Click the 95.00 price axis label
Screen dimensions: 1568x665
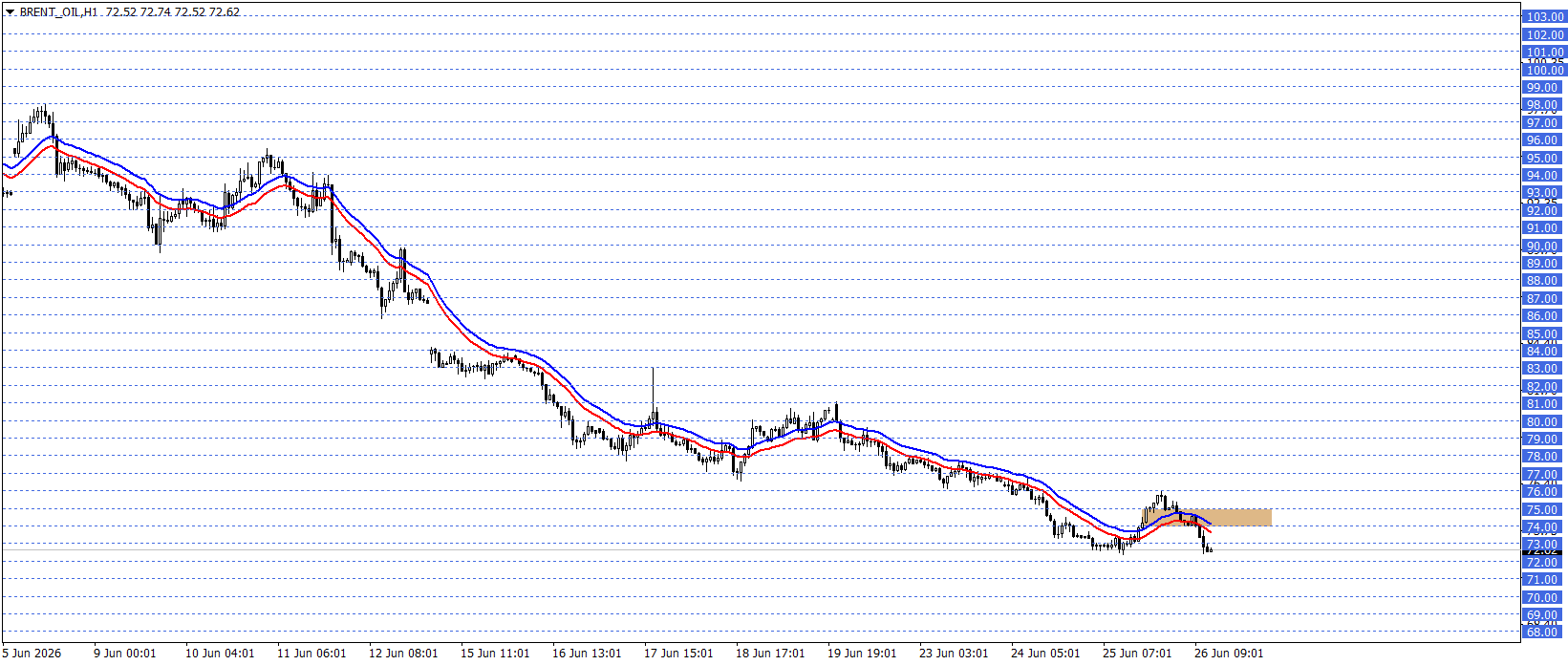tap(1542, 159)
